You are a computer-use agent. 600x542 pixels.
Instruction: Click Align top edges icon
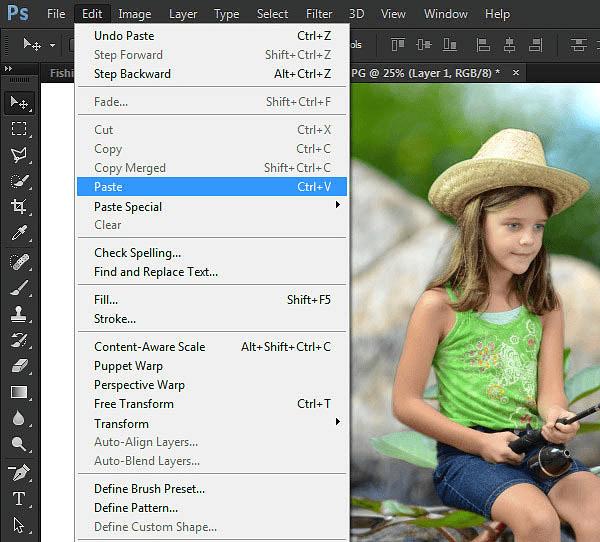(398, 44)
